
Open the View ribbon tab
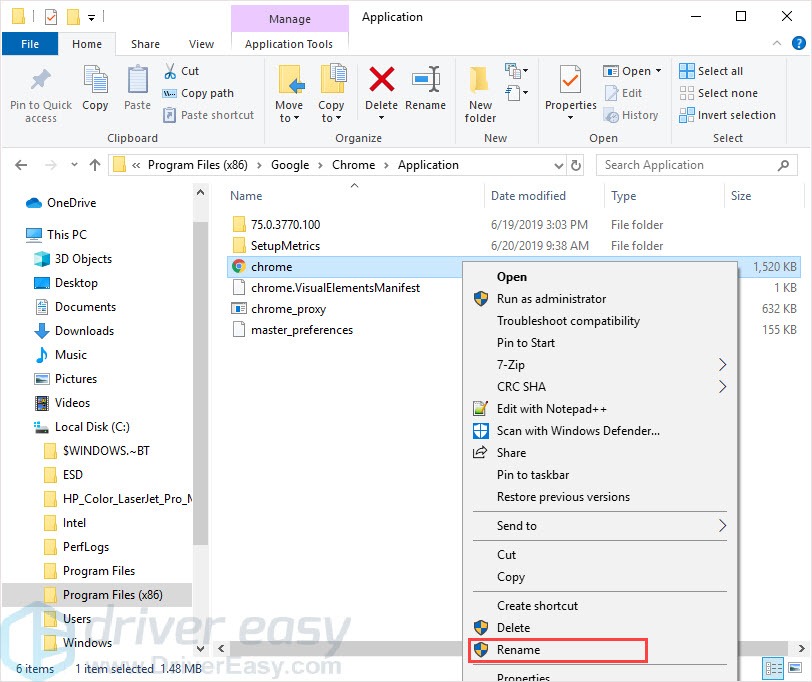click(201, 44)
